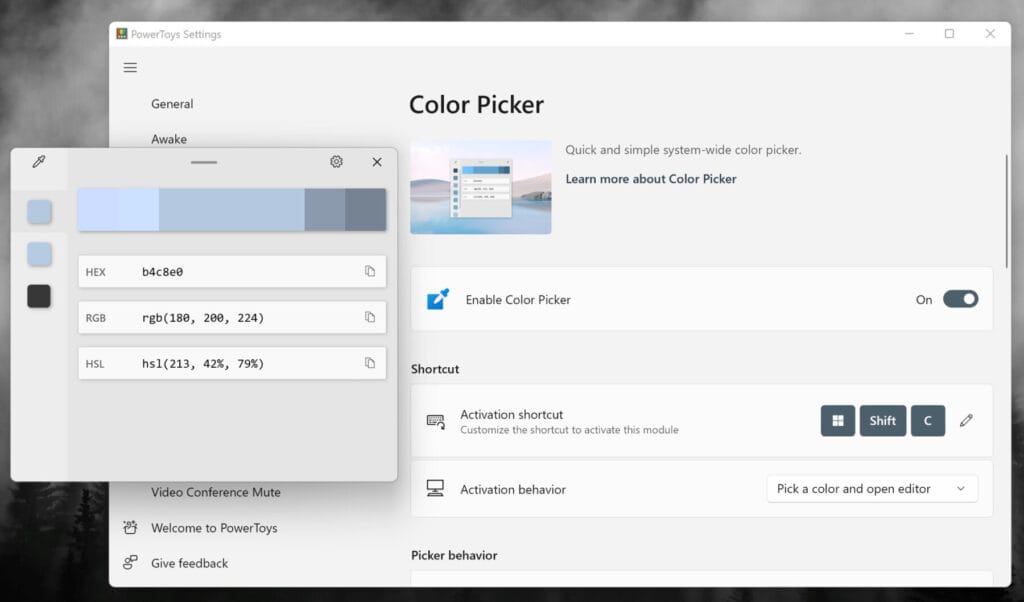Select the dark gray history swatch
Screen dimensions: 1024x602
(x=39, y=296)
